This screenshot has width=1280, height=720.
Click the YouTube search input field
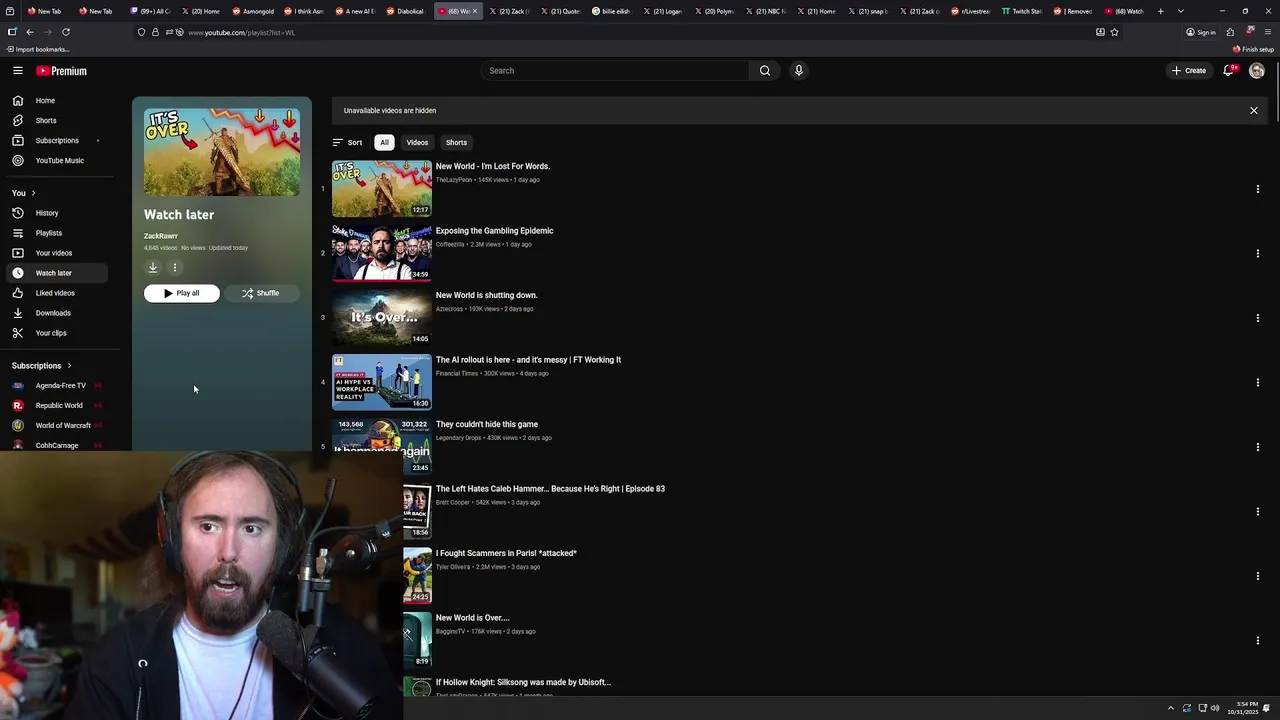coord(615,71)
